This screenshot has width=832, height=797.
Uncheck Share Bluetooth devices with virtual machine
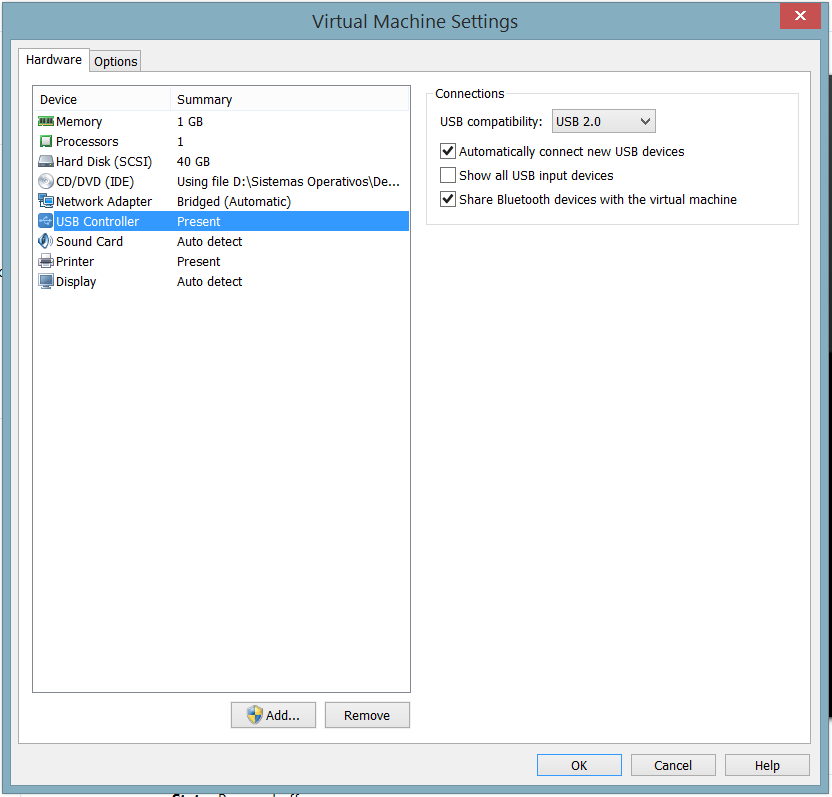(448, 200)
